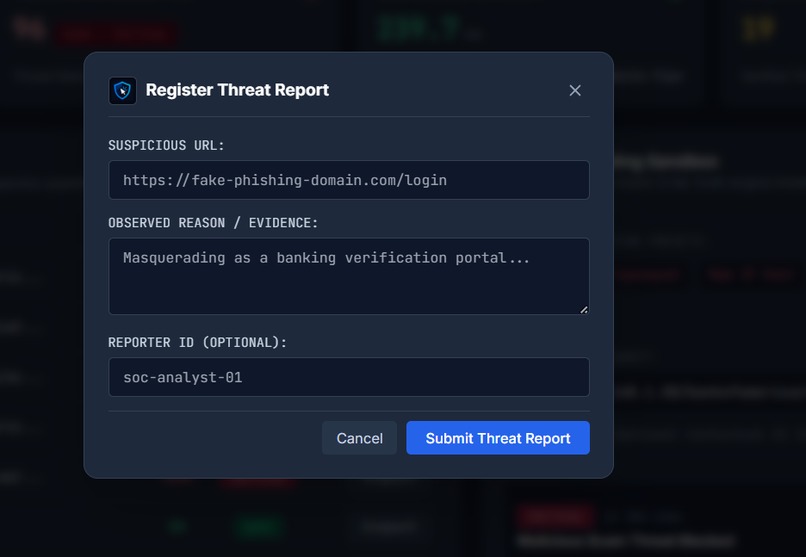Click the evidence textarea resize handle
Viewport: 806px width, 557px height.
583,309
